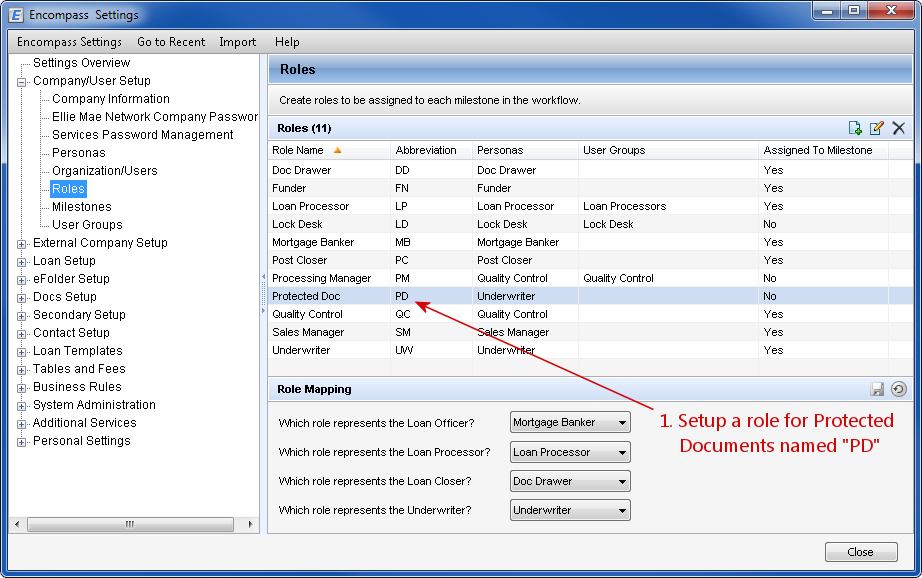922x578 pixels.
Task: Select the Lock Desk role row
Action: [590, 224]
